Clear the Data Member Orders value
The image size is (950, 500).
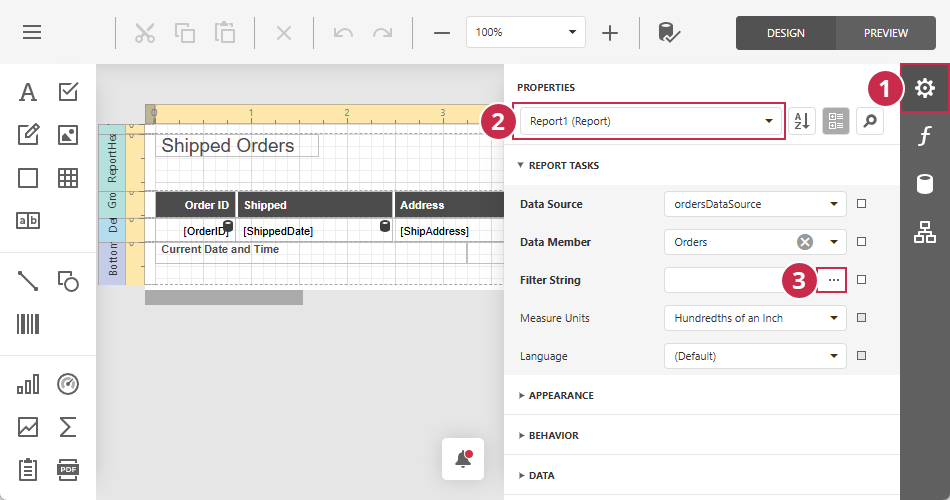pyautogui.click(x=805, y=242)
